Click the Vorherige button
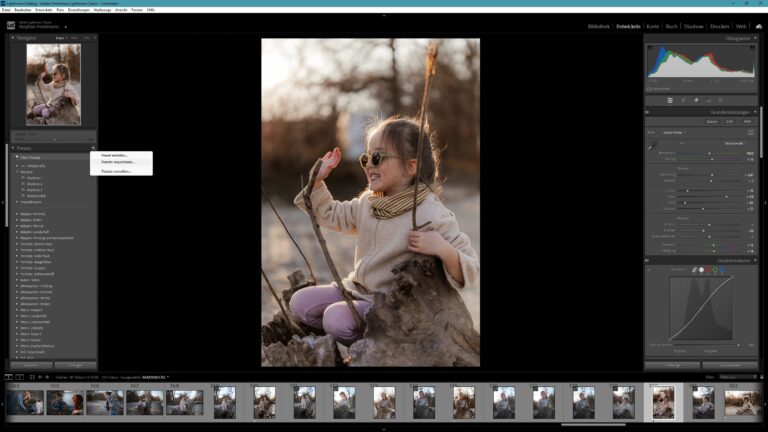 click(x=672, y=365)
